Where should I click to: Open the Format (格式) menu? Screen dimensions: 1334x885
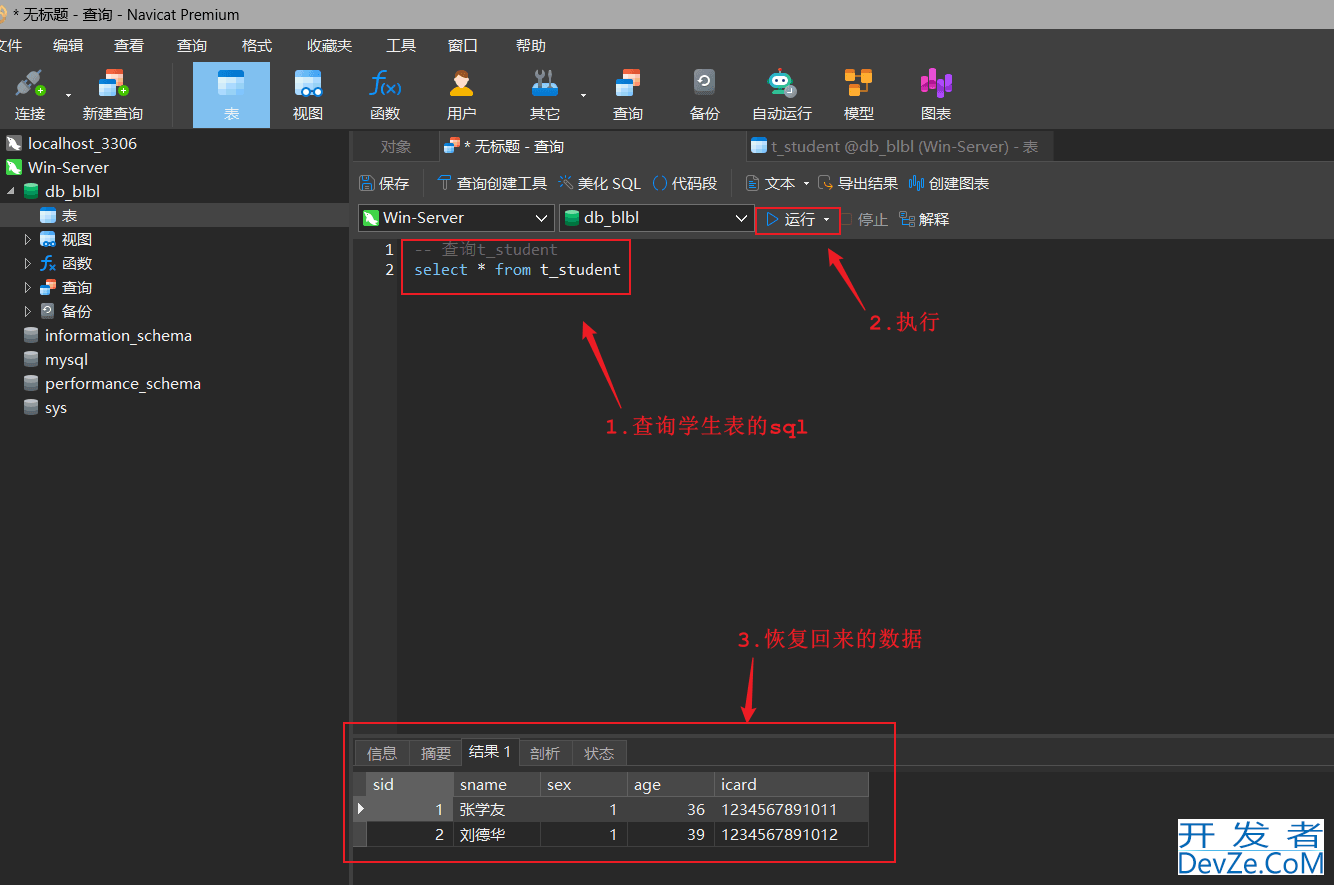click(257, 45)
